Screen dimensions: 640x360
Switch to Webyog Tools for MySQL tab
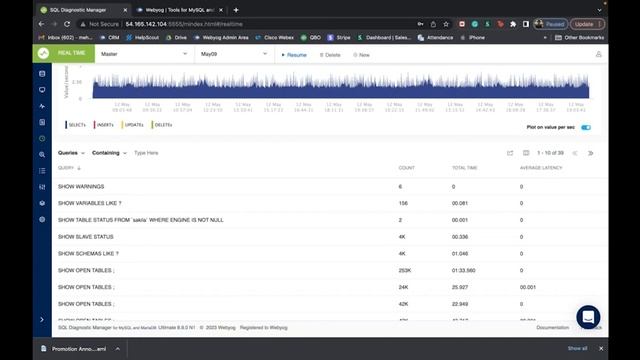click(x=180, y=10)
